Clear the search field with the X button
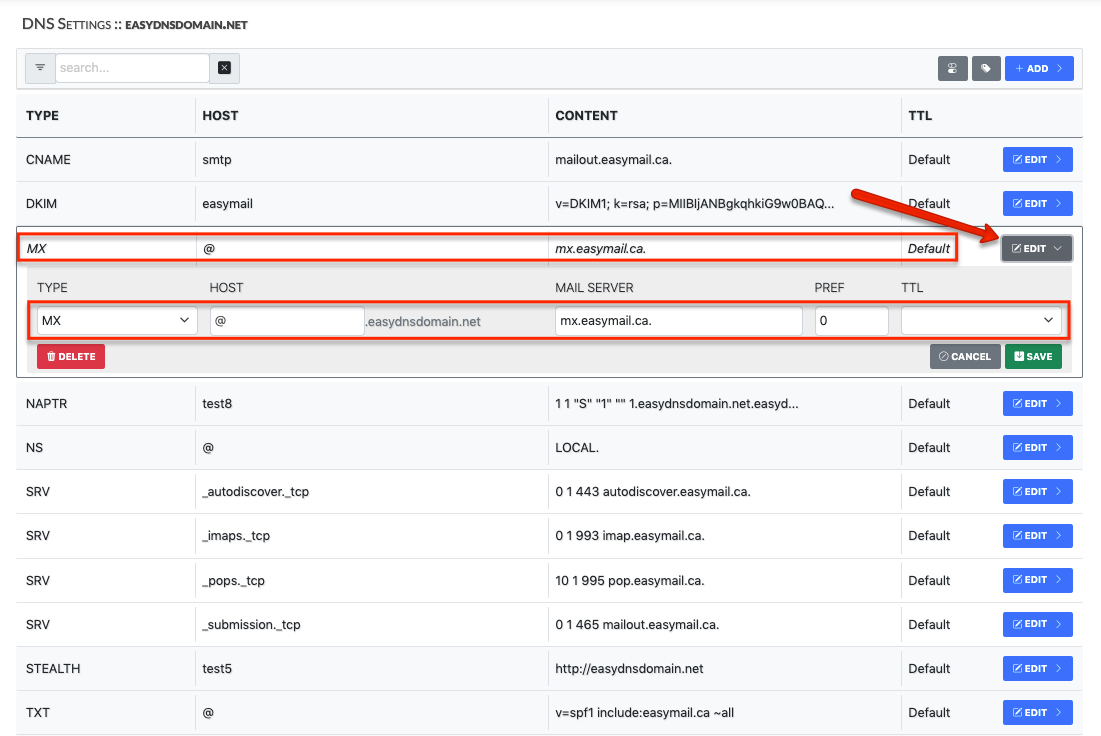The image size is (1101, 736). point(225,68)
